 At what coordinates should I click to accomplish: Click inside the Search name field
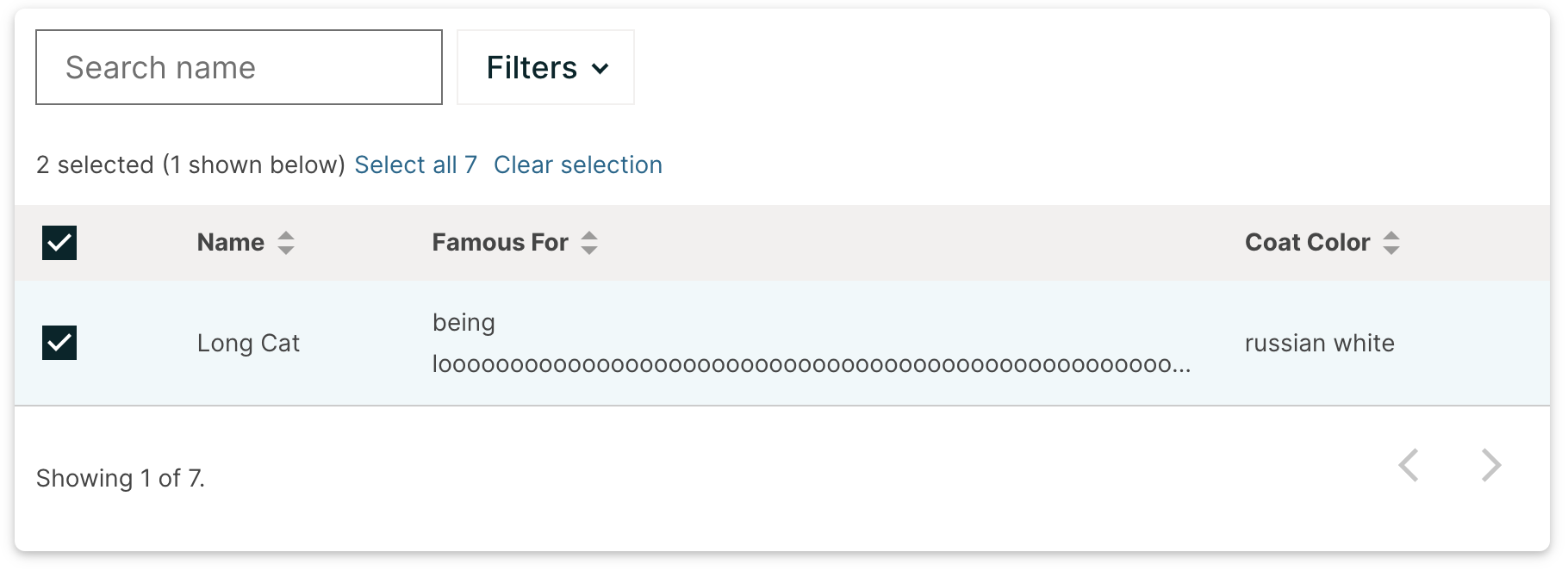coord(239,67)
